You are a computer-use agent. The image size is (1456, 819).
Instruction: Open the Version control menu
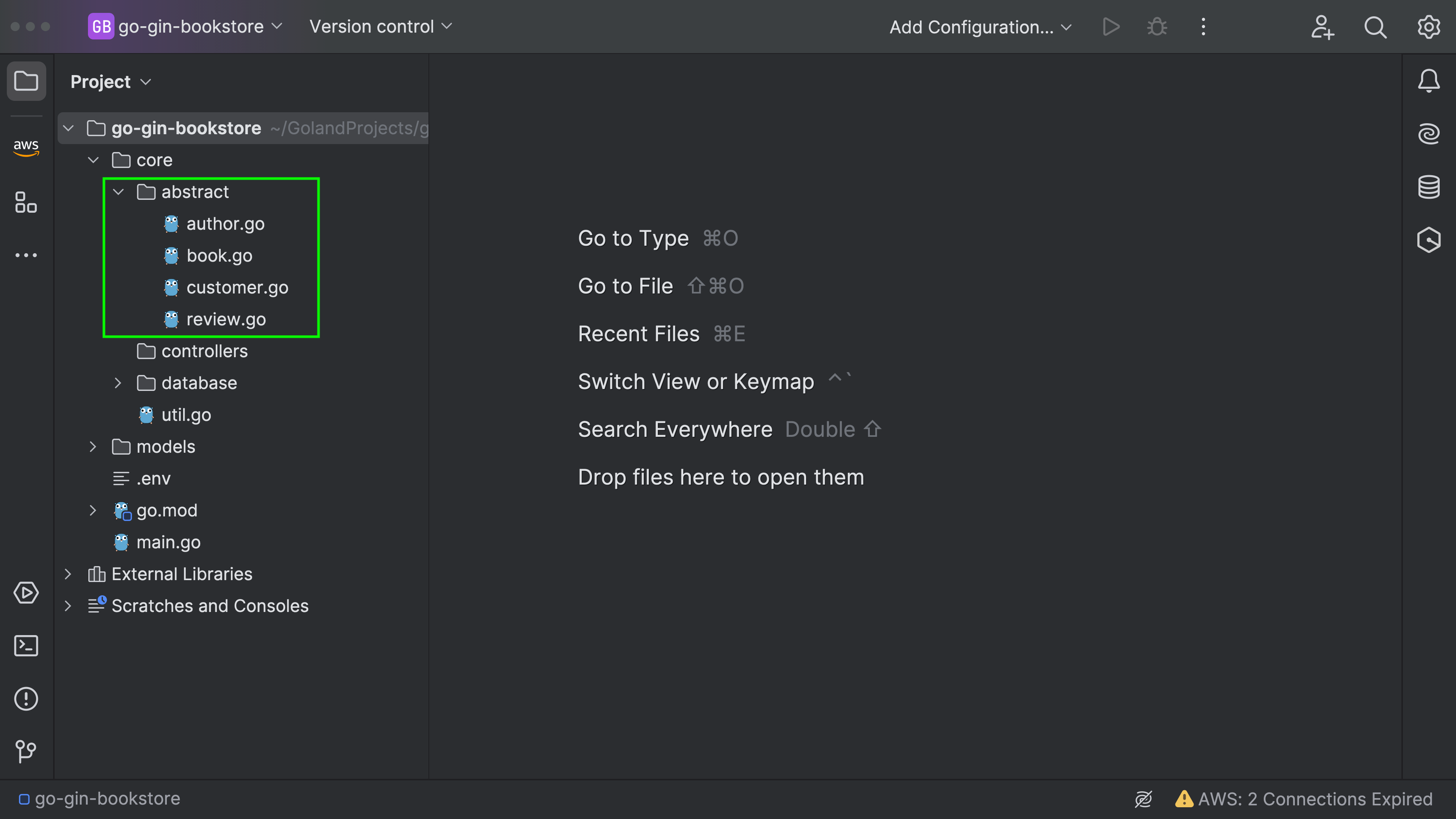pyautogui.click(x=380, y=27)
